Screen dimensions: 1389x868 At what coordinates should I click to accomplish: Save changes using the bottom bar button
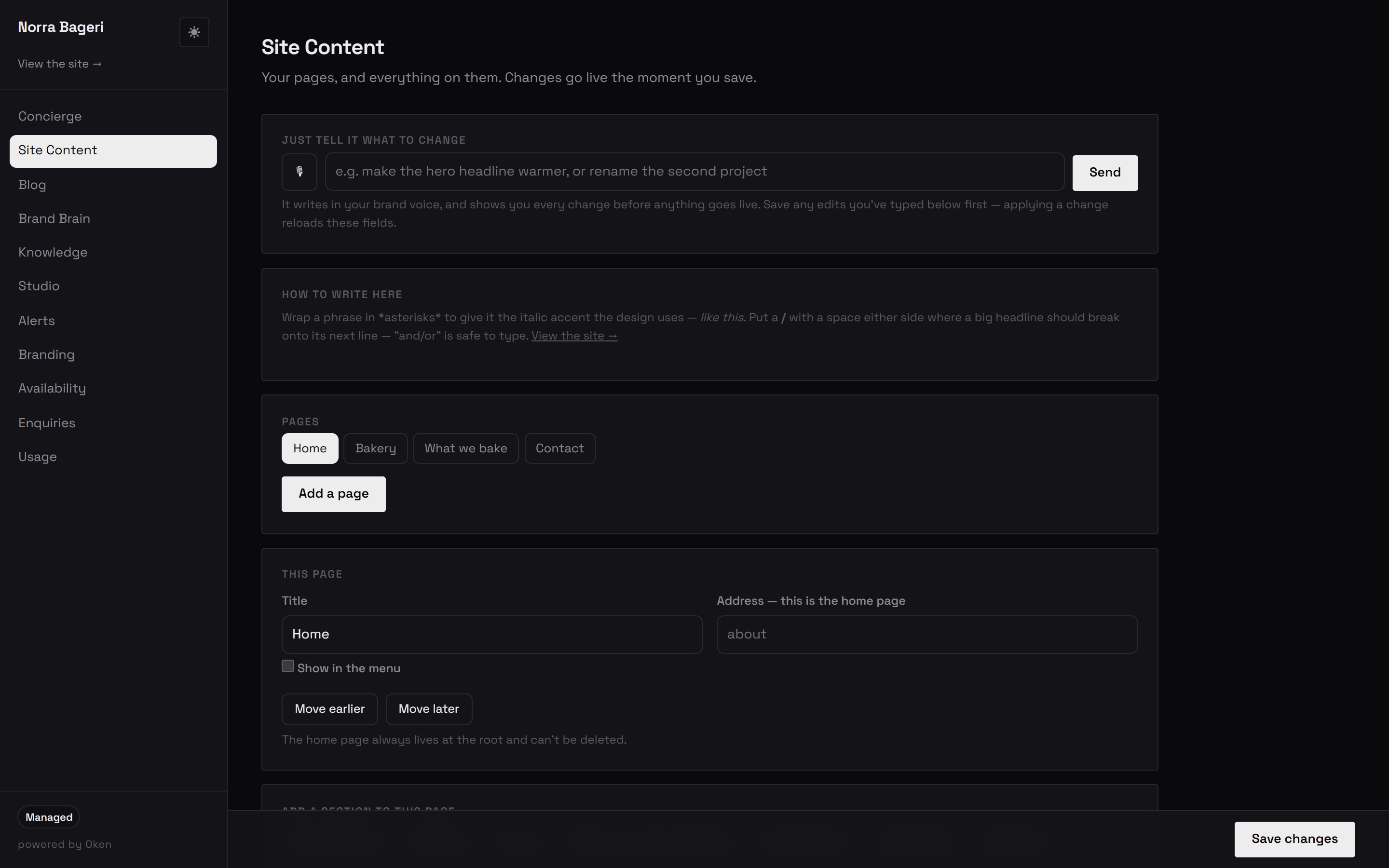[x=1294, y=839]
